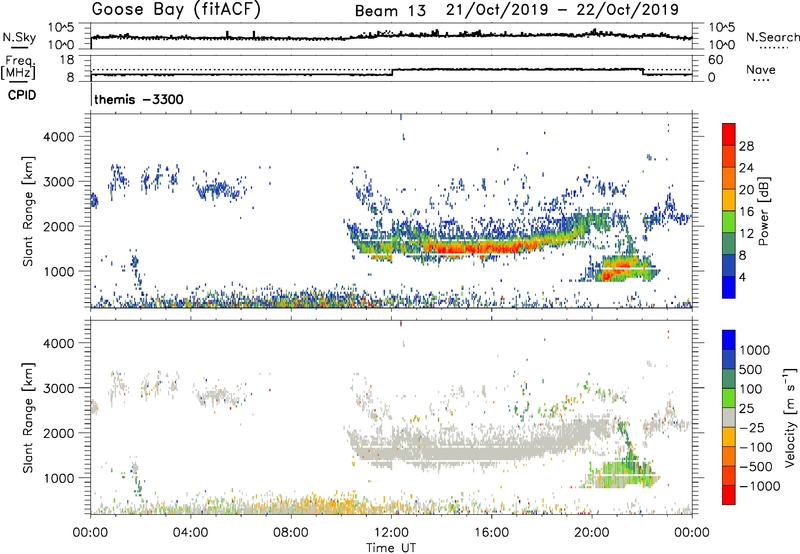Click the yellow segment of the Power color bar

[x=729, y=200]
